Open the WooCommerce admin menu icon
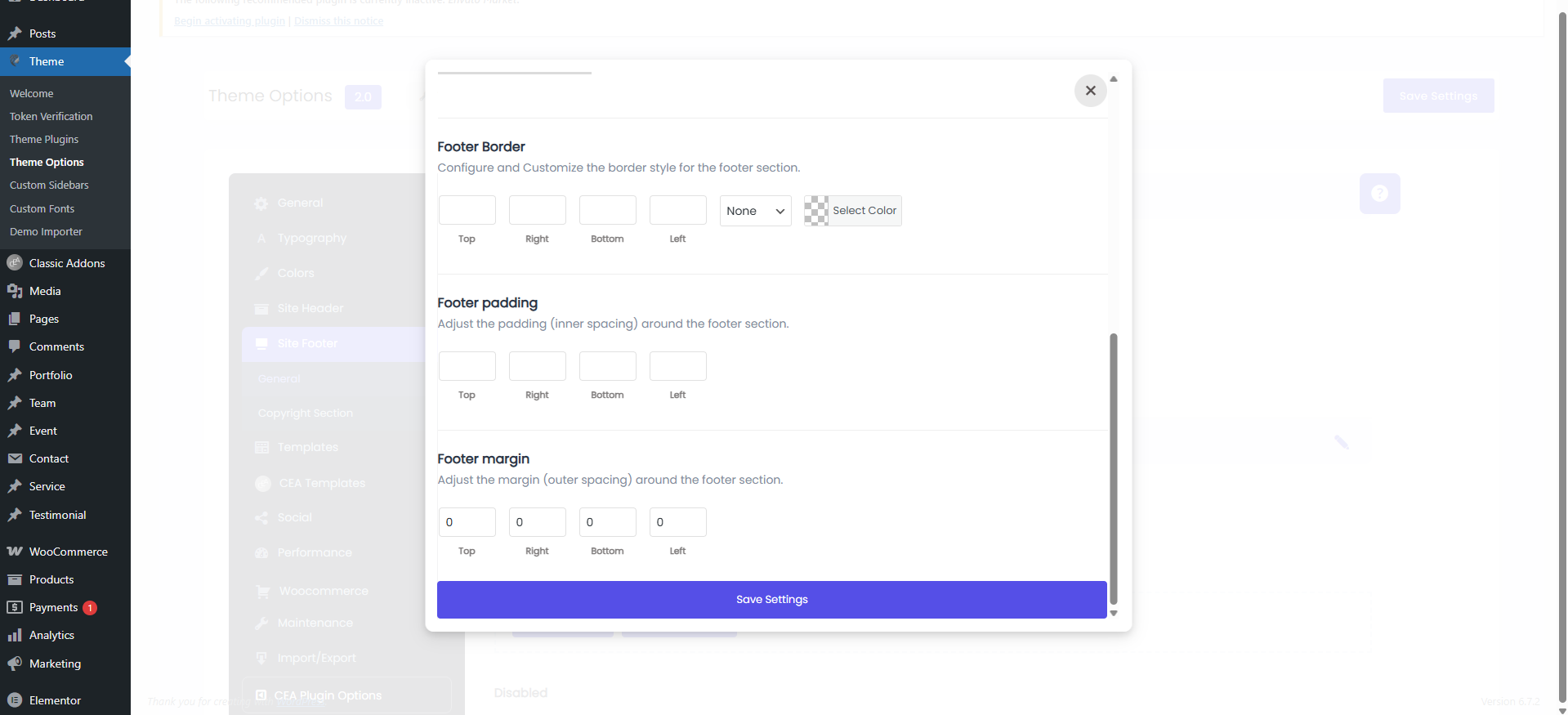This screenshot has height=715, width=1568. tap(15, 552)
